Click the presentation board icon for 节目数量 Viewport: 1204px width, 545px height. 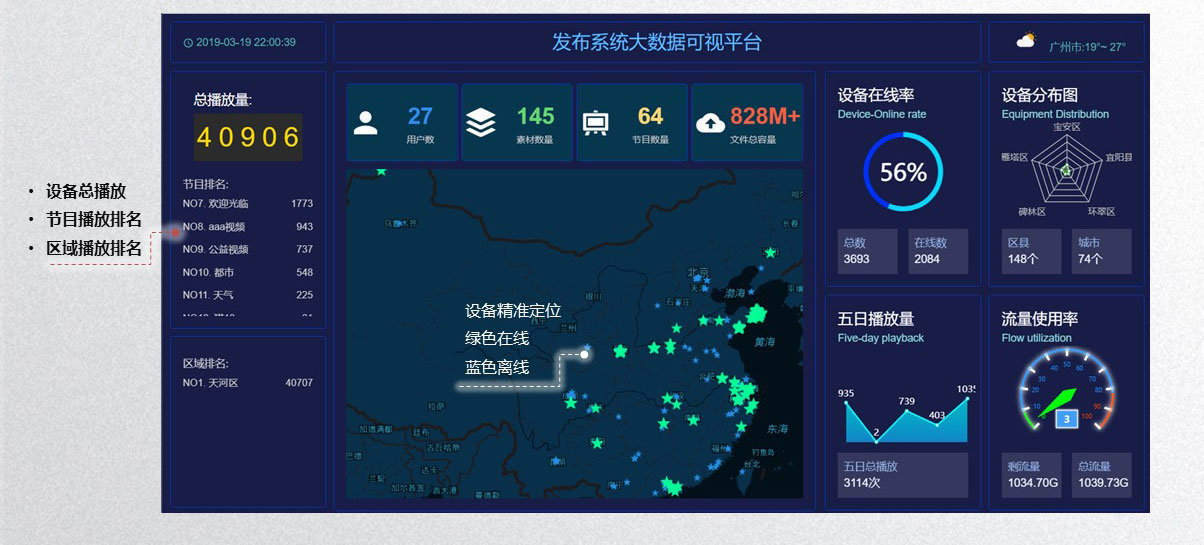(595, 123)
